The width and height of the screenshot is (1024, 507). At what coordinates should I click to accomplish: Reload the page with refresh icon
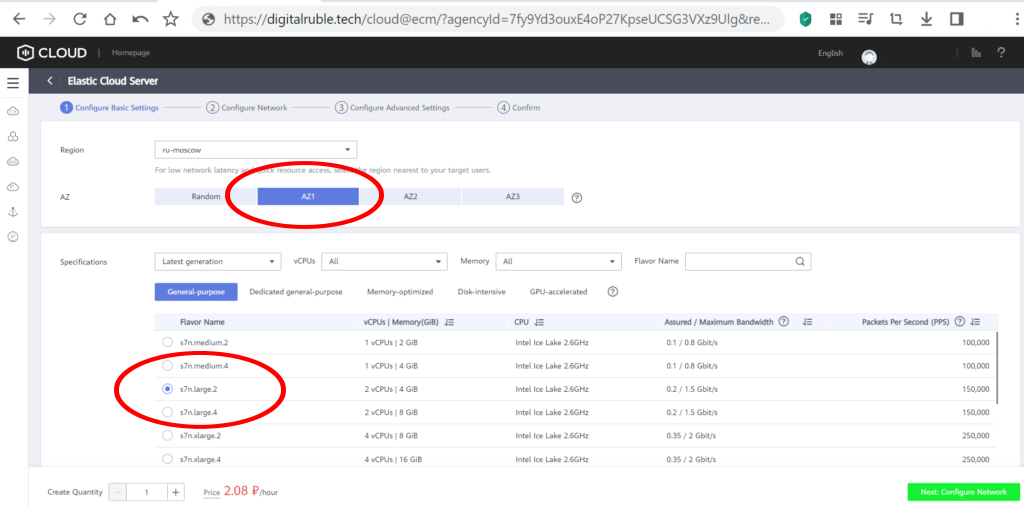(80, 19)
